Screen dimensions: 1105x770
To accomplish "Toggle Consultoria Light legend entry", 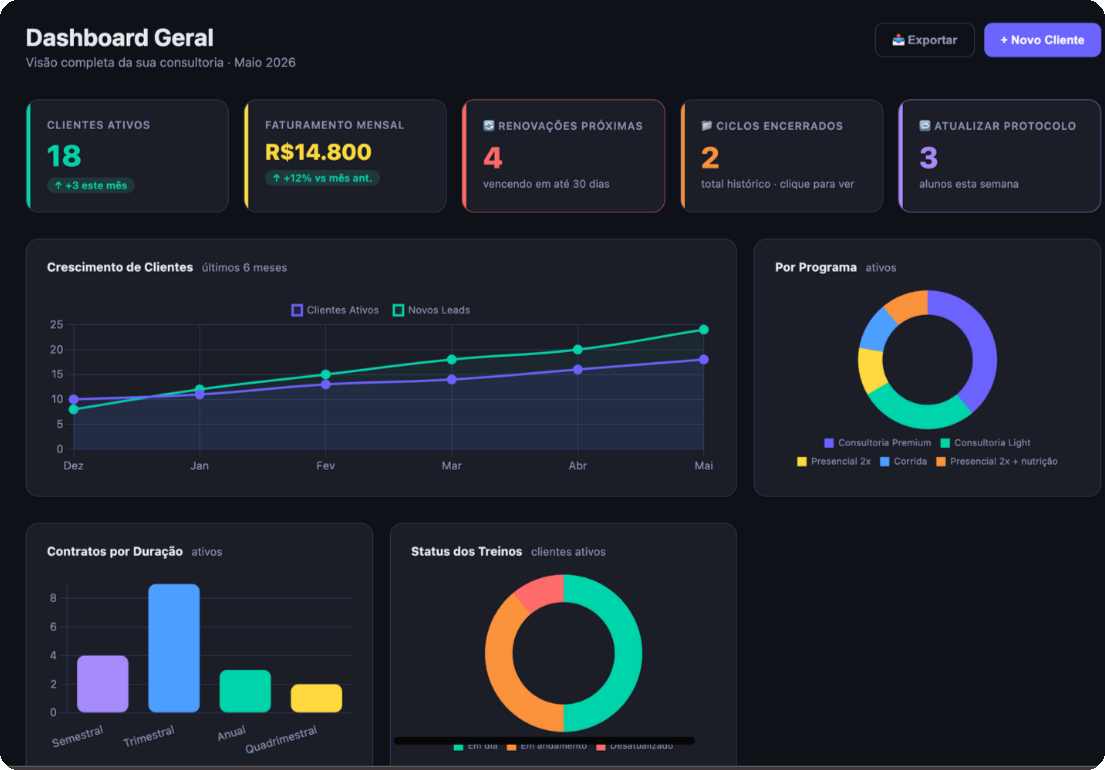I will click(x=985, y=443).
